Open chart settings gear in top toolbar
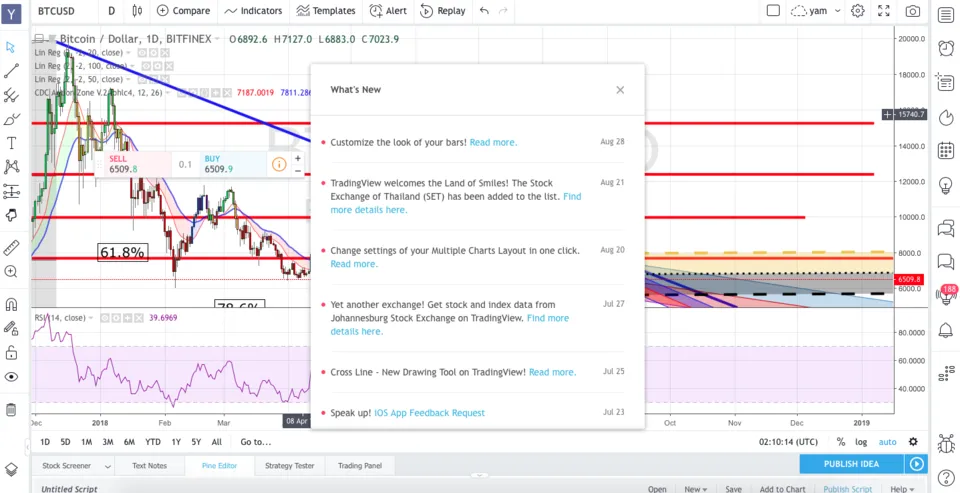The image size is (960, 493). pyautogui.click(x=858, y=10)
